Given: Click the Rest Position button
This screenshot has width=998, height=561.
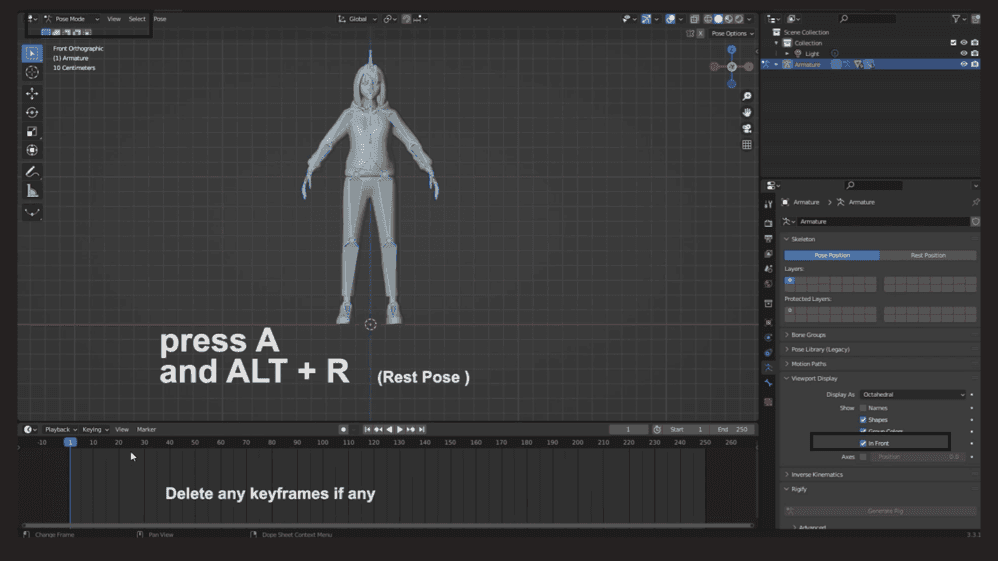Looking at the screenshot, I should 927,255.
